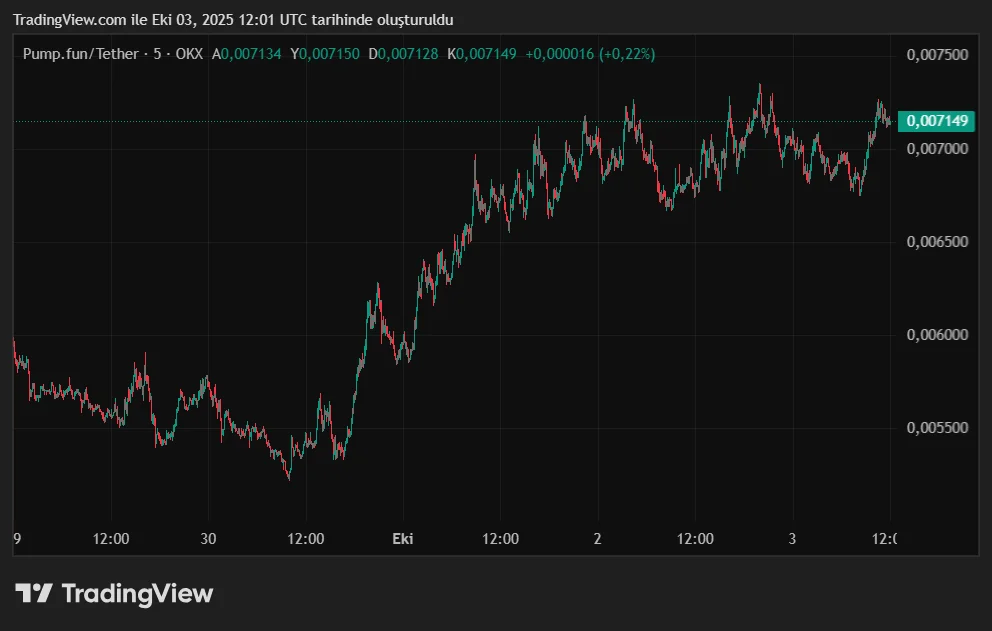
Task: Click the TradingView logo icon
Action: pos(34,593)
